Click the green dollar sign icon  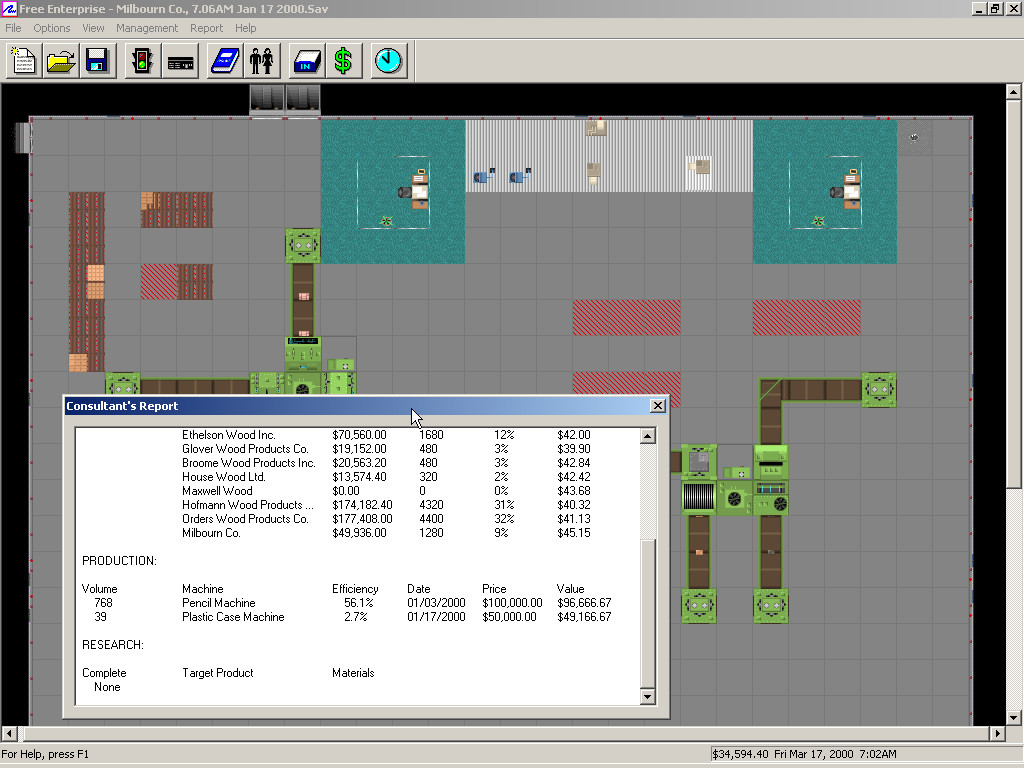(343, 61)
